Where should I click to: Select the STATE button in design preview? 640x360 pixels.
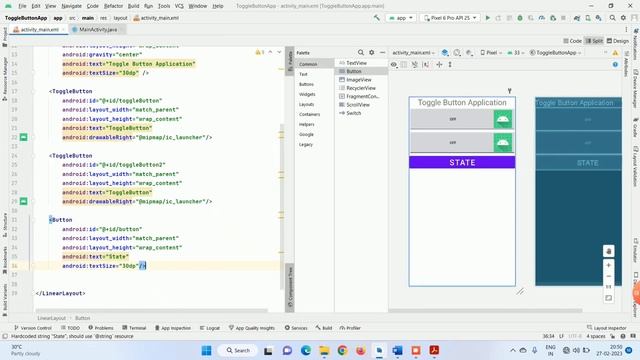[462, 162]
